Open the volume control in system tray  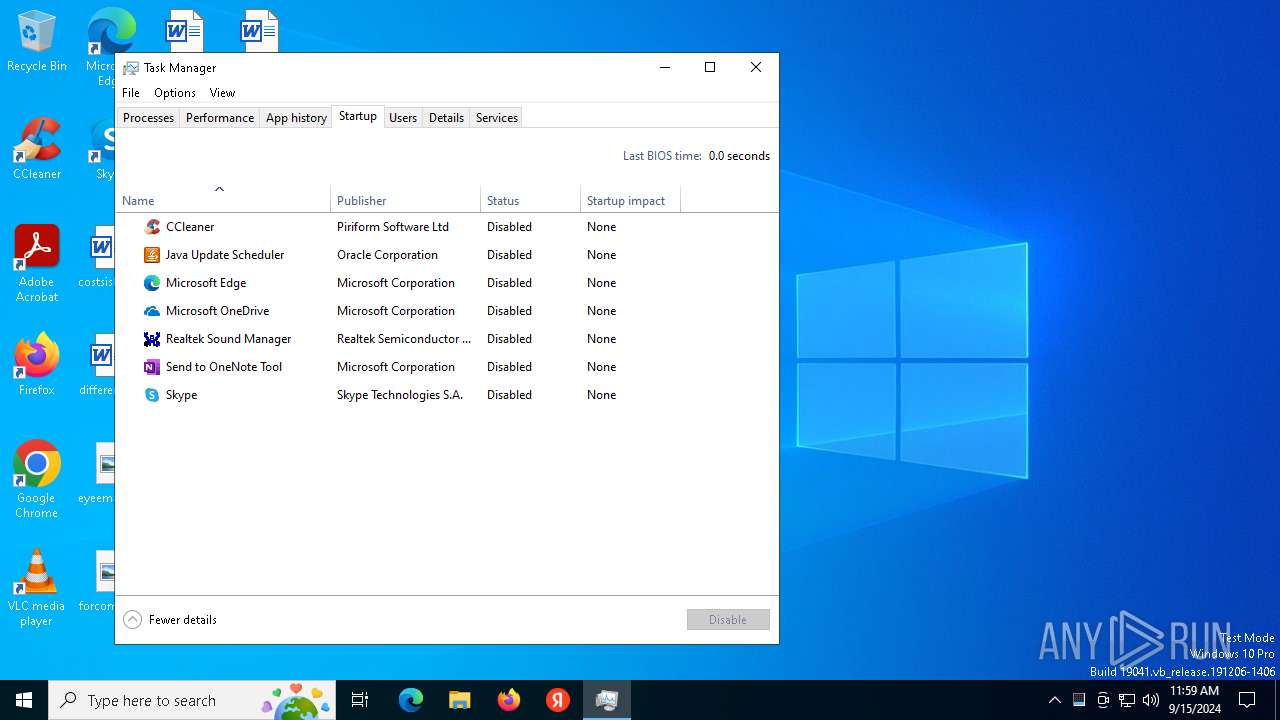1151,700
